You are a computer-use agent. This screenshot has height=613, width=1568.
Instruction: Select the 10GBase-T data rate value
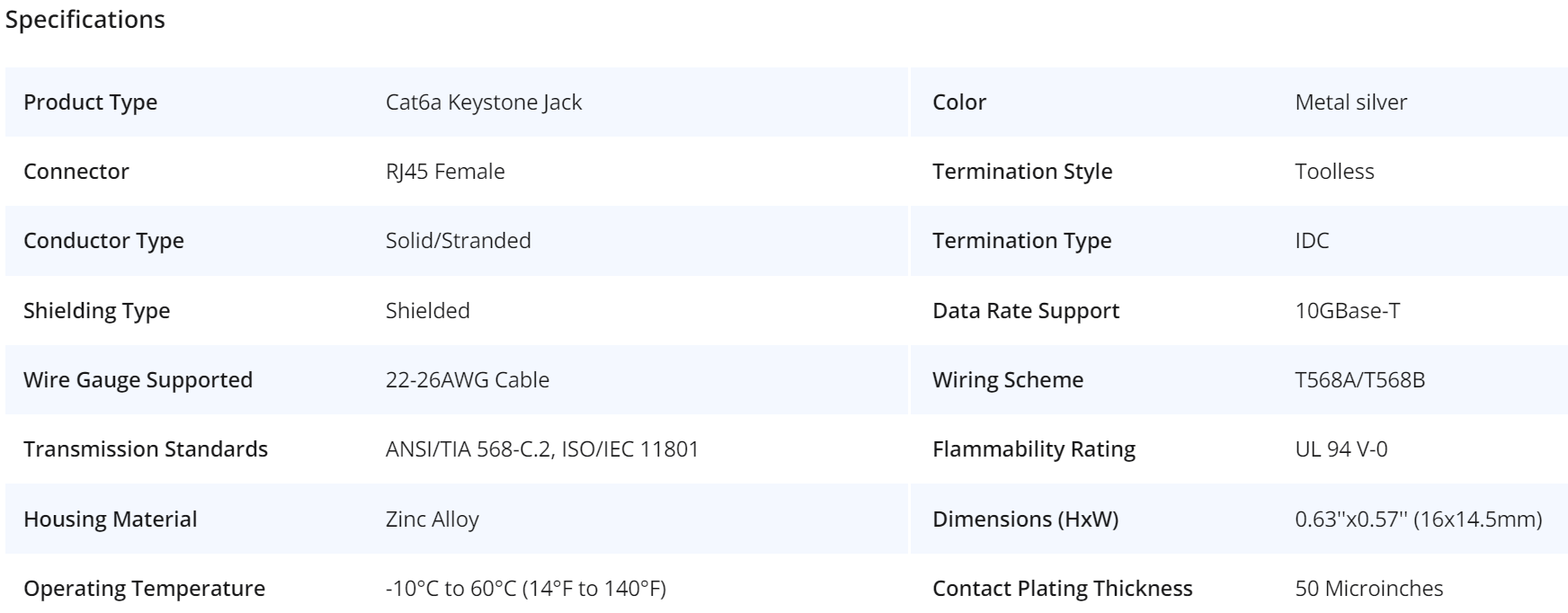pos(1347,311)
